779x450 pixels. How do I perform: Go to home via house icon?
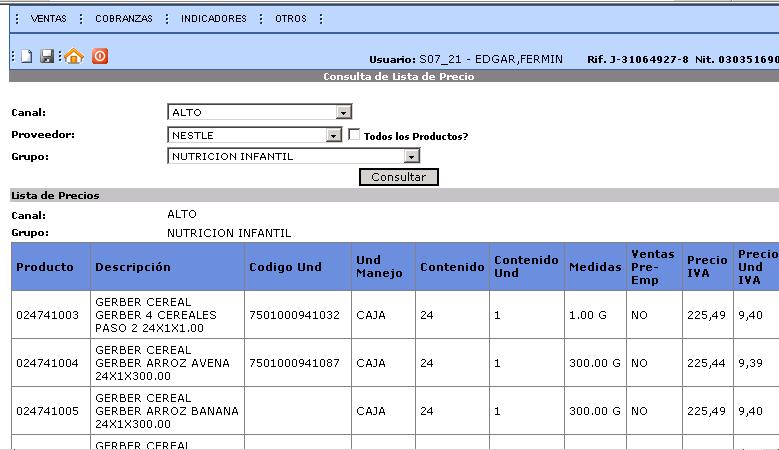[x=74, y=56]
